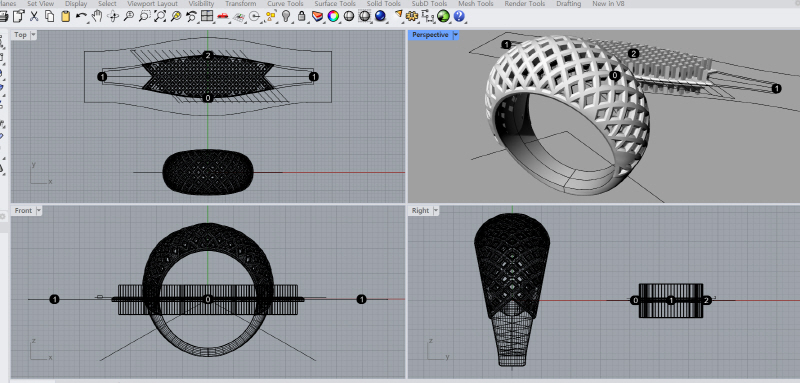Click the blue Render sphere icon

click(380, 16)
